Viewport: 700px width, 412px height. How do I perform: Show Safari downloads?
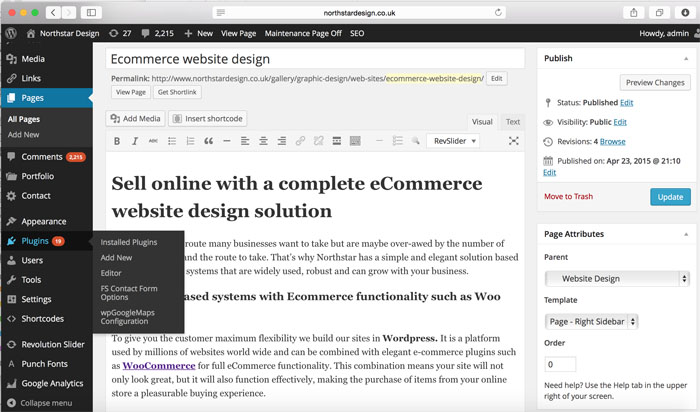[685, 12]
